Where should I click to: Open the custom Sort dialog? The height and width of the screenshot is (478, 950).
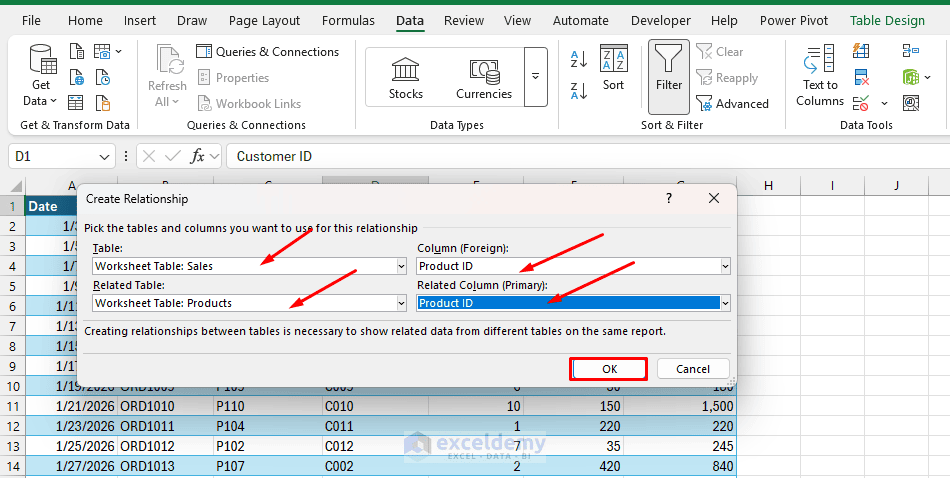pyautogui.click(x=613, y=68)
